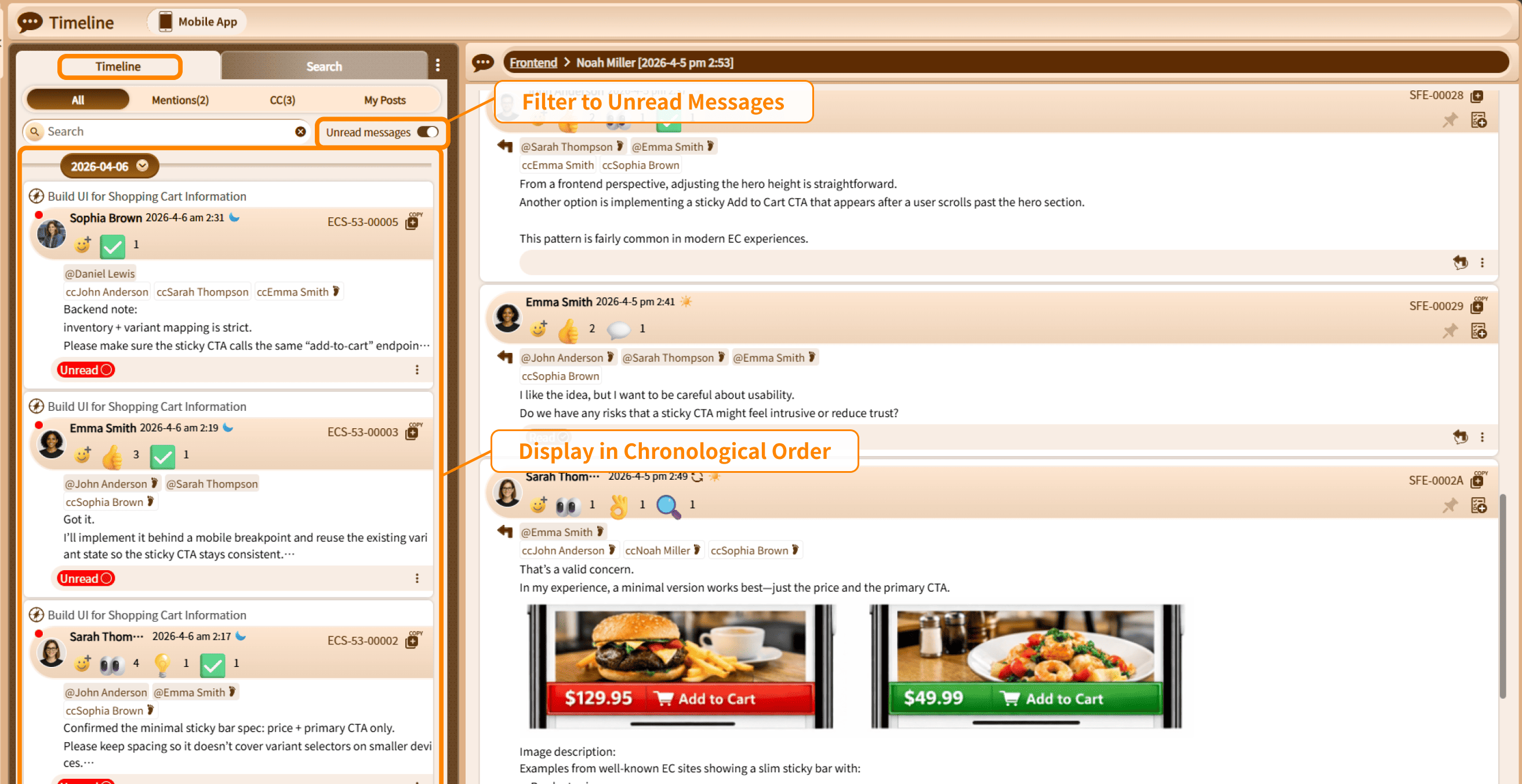Click the message pane vertical scrollbar
The height and width of the screenshot is (784, 1522).
[x=1502, y=596]
